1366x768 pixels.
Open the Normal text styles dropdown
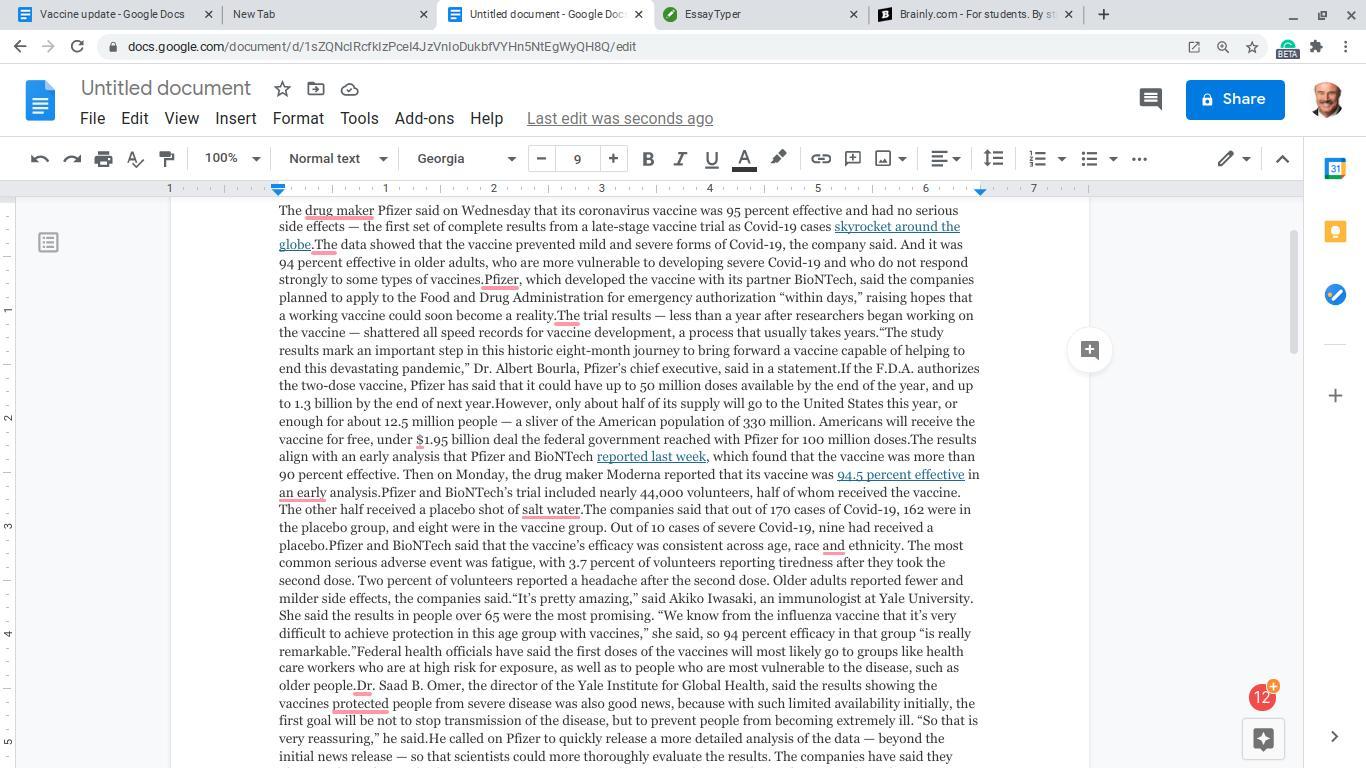coord(337,159)
